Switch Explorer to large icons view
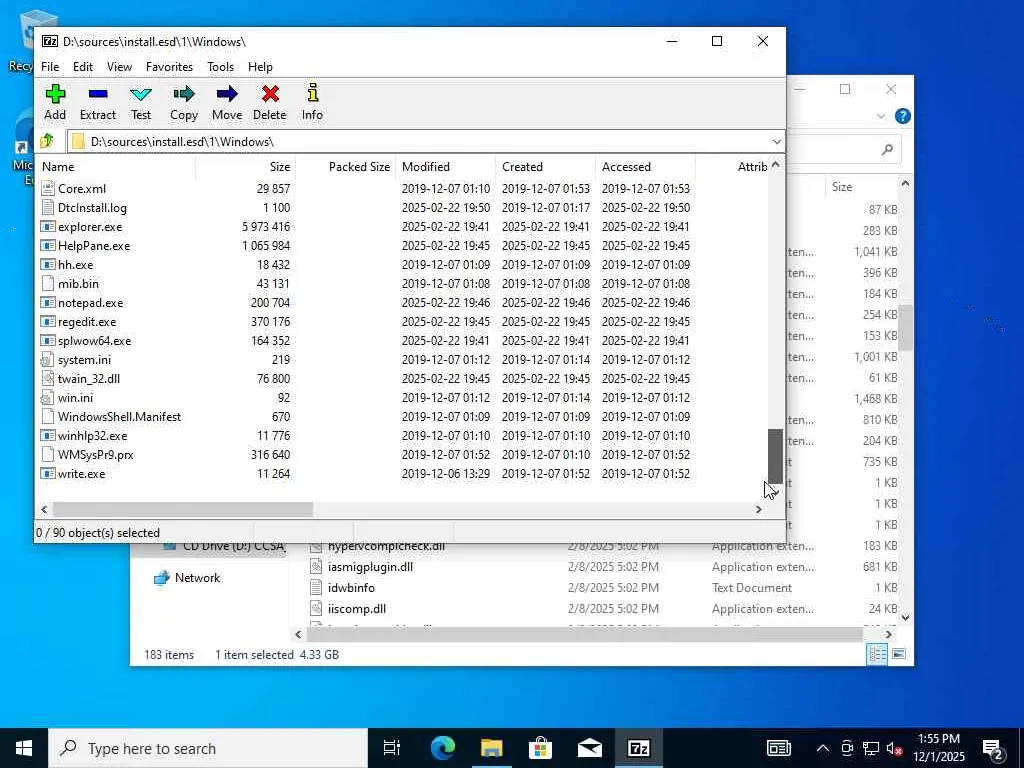The width and height of the screenshot is (1024, 768). tap(899, 654)
